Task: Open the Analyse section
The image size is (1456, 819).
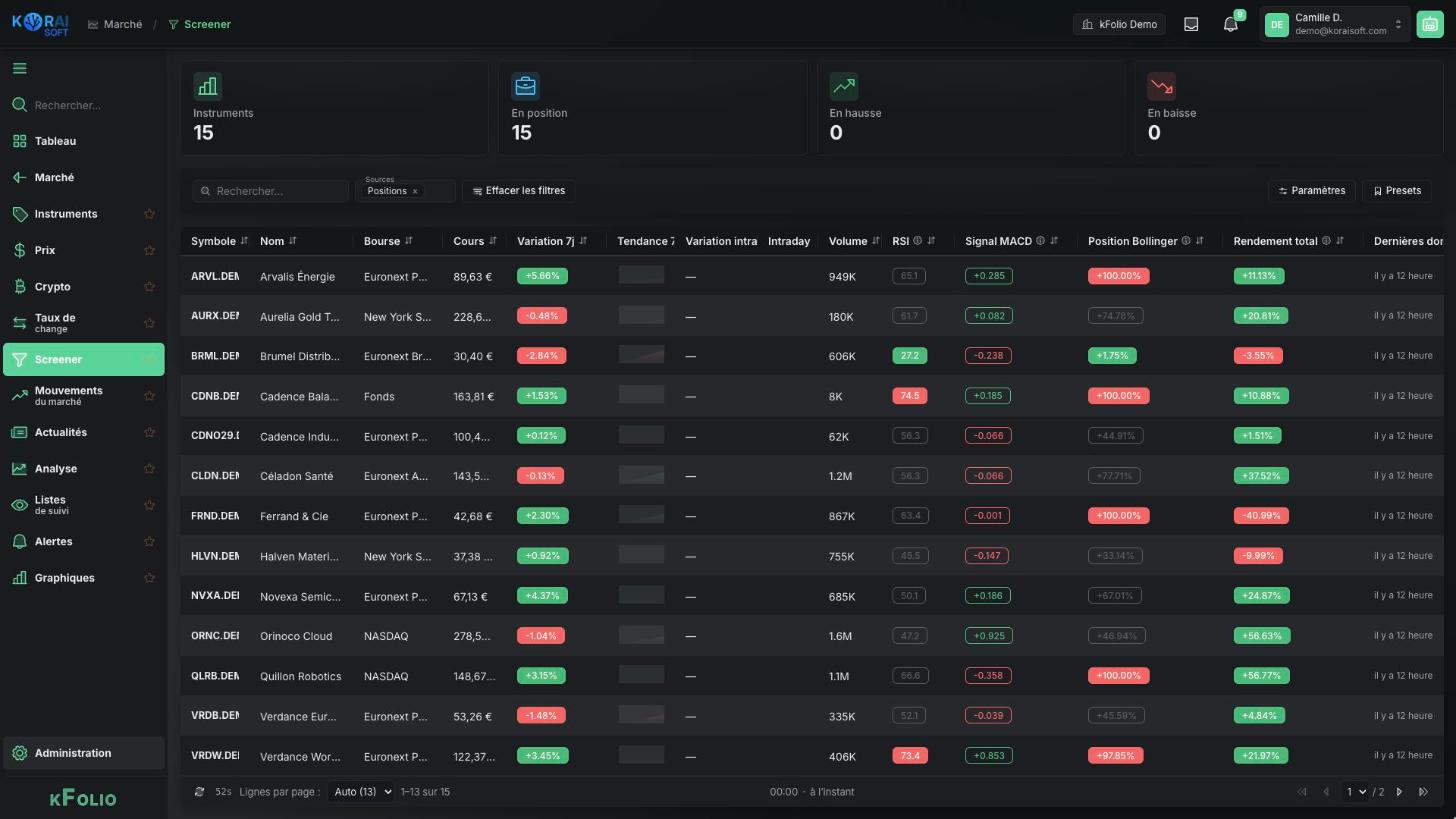Action: pyautogui.click(x=84, y=469)
